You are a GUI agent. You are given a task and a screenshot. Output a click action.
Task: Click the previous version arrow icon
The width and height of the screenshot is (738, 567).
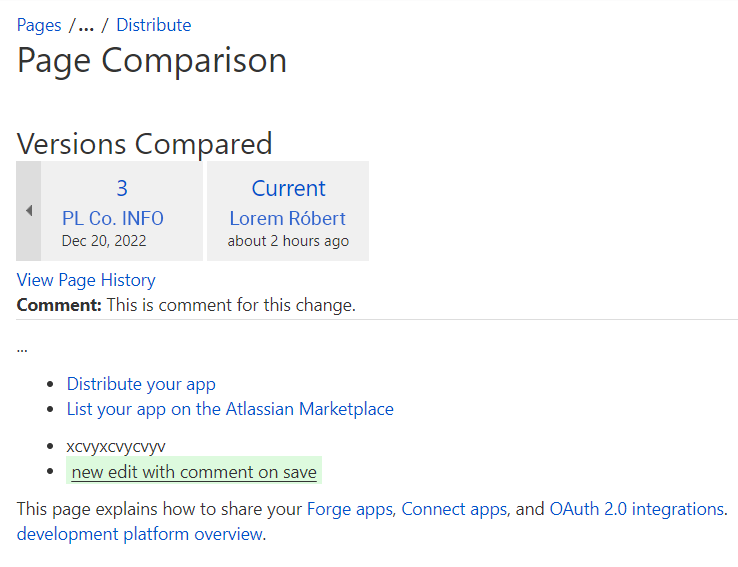click(x=29, y=211)
